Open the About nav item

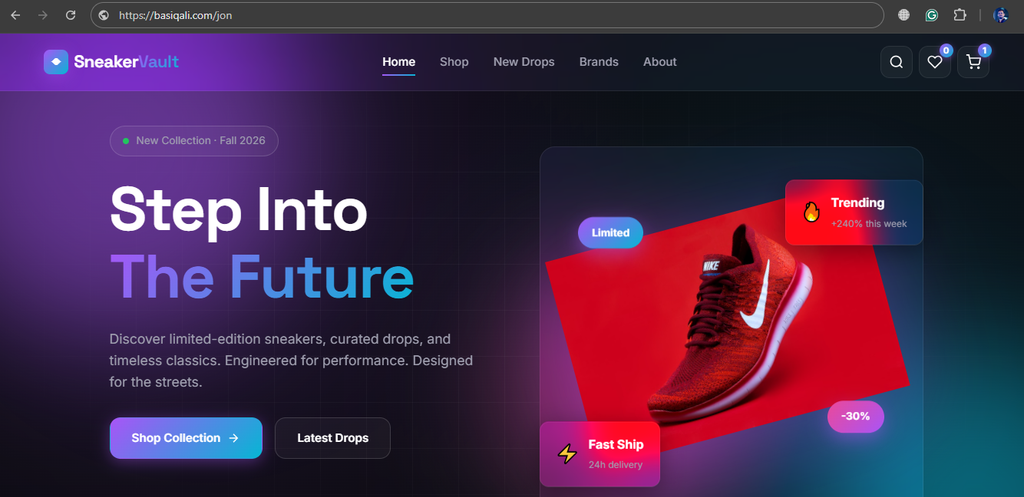(x=660, y=62)
